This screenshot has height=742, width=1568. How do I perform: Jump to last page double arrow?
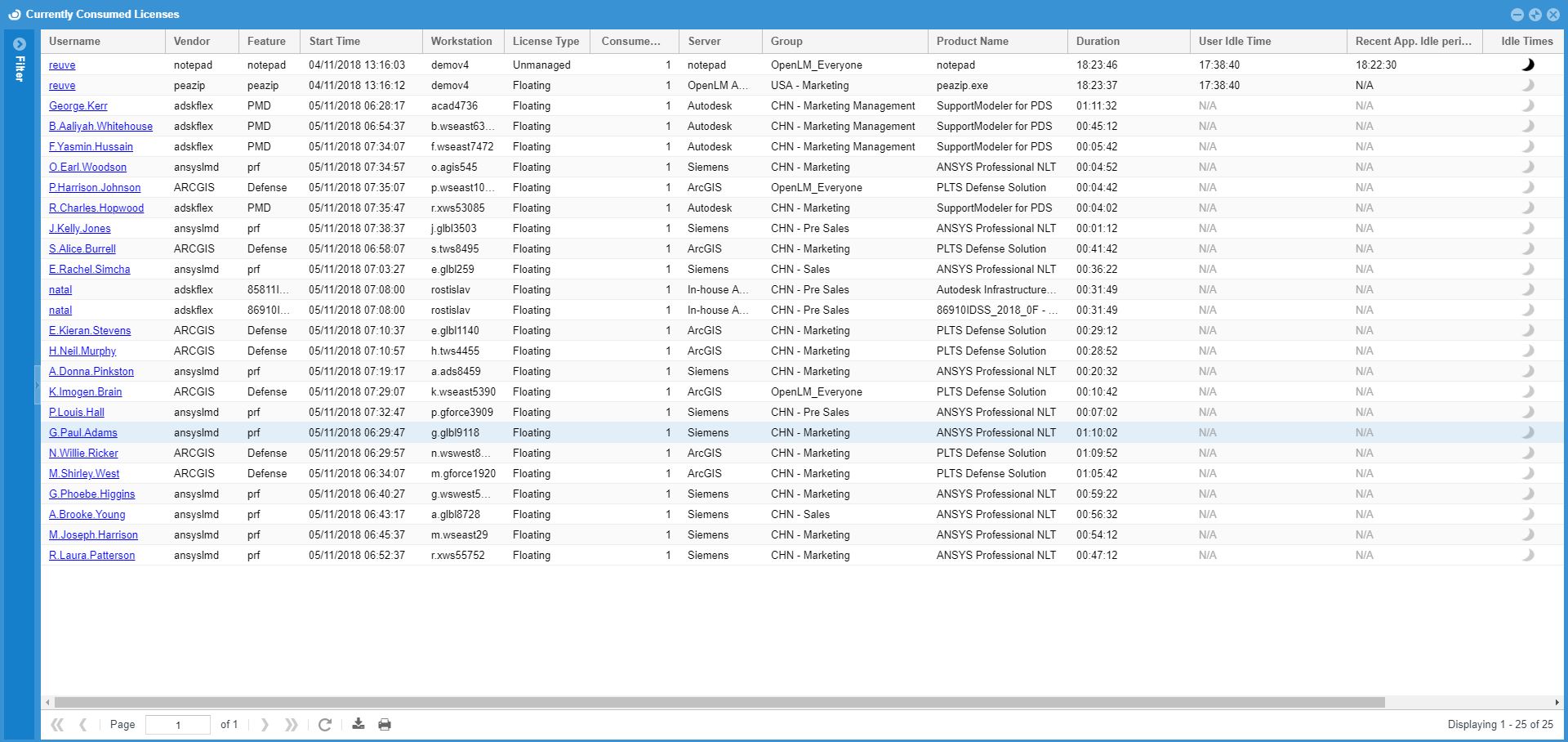(x=291, y=725)
